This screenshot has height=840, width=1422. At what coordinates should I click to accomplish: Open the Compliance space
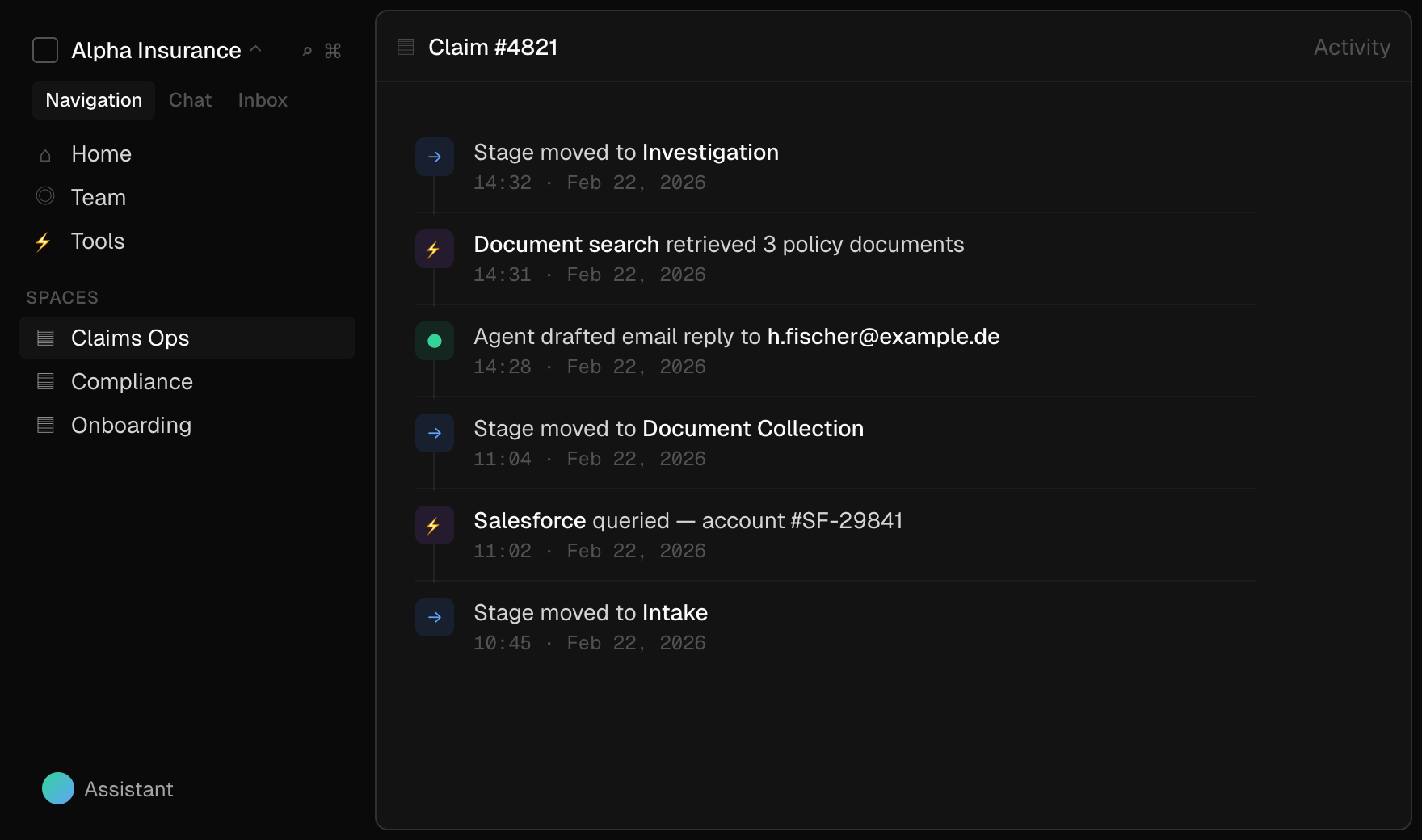(x=132, y=382)
